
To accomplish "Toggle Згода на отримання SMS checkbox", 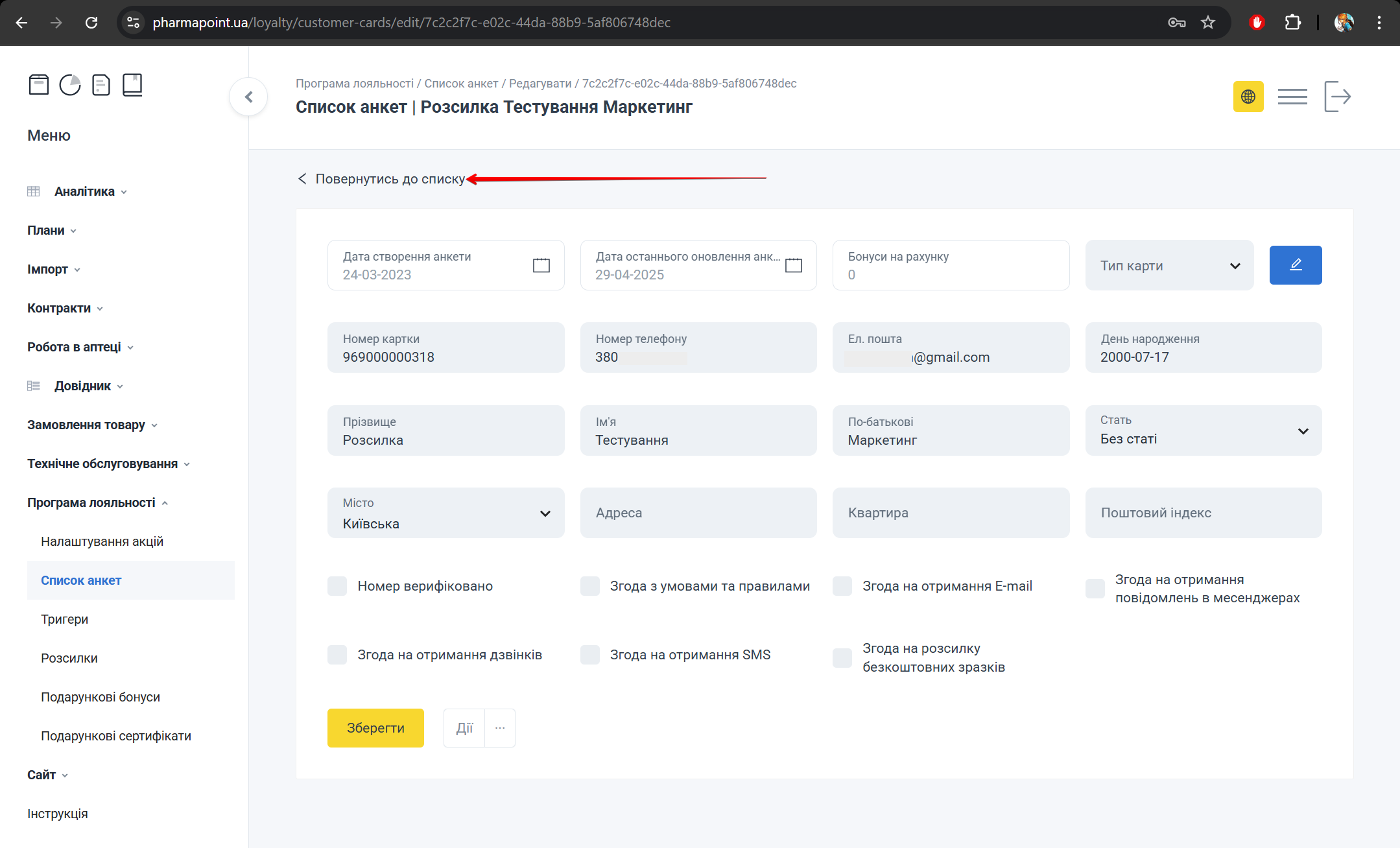I will [x=589, y=655].
